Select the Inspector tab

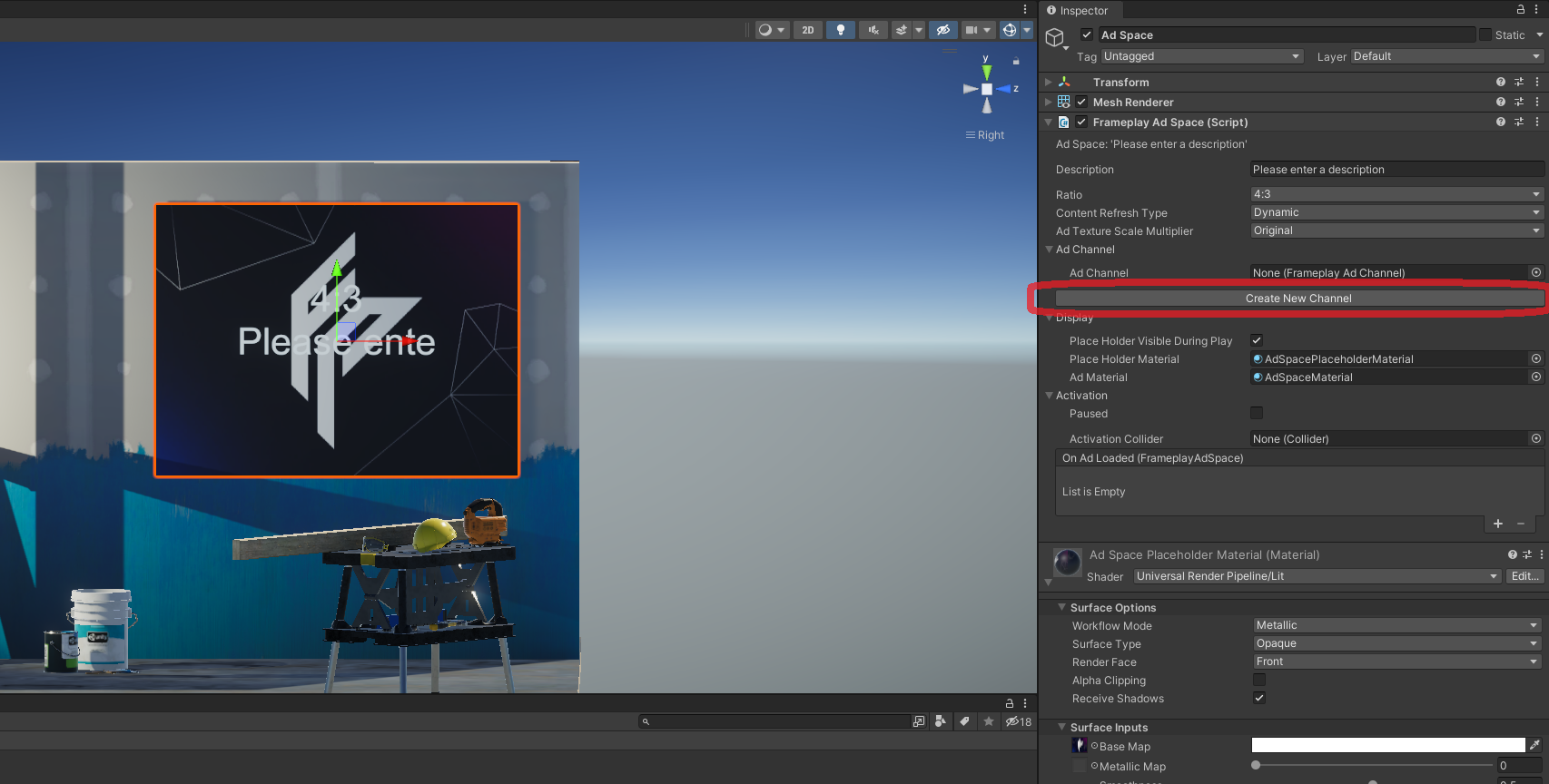(1079, 10)
